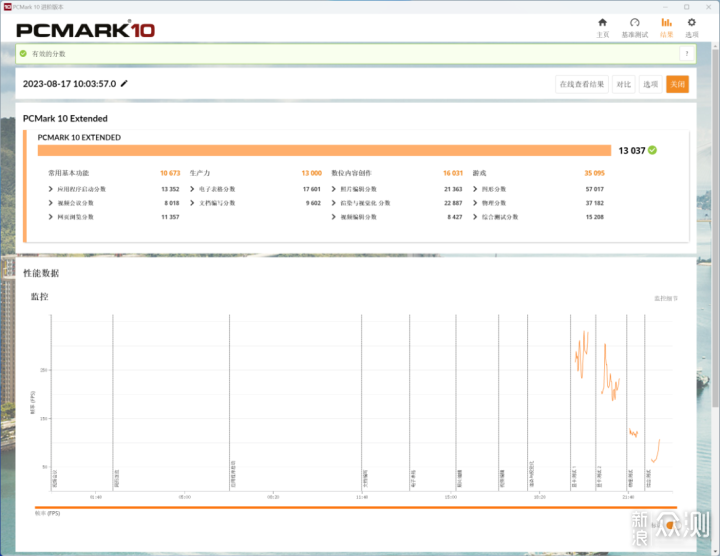720x556 pixels.
Task: Click the 游戏 score 35 095
Action: [594, 173]
